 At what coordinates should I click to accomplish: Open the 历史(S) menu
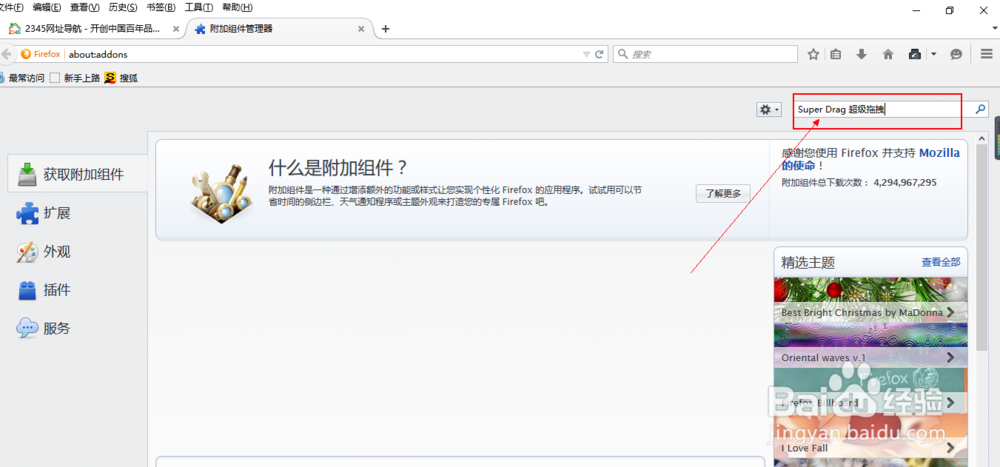(123, 8)
